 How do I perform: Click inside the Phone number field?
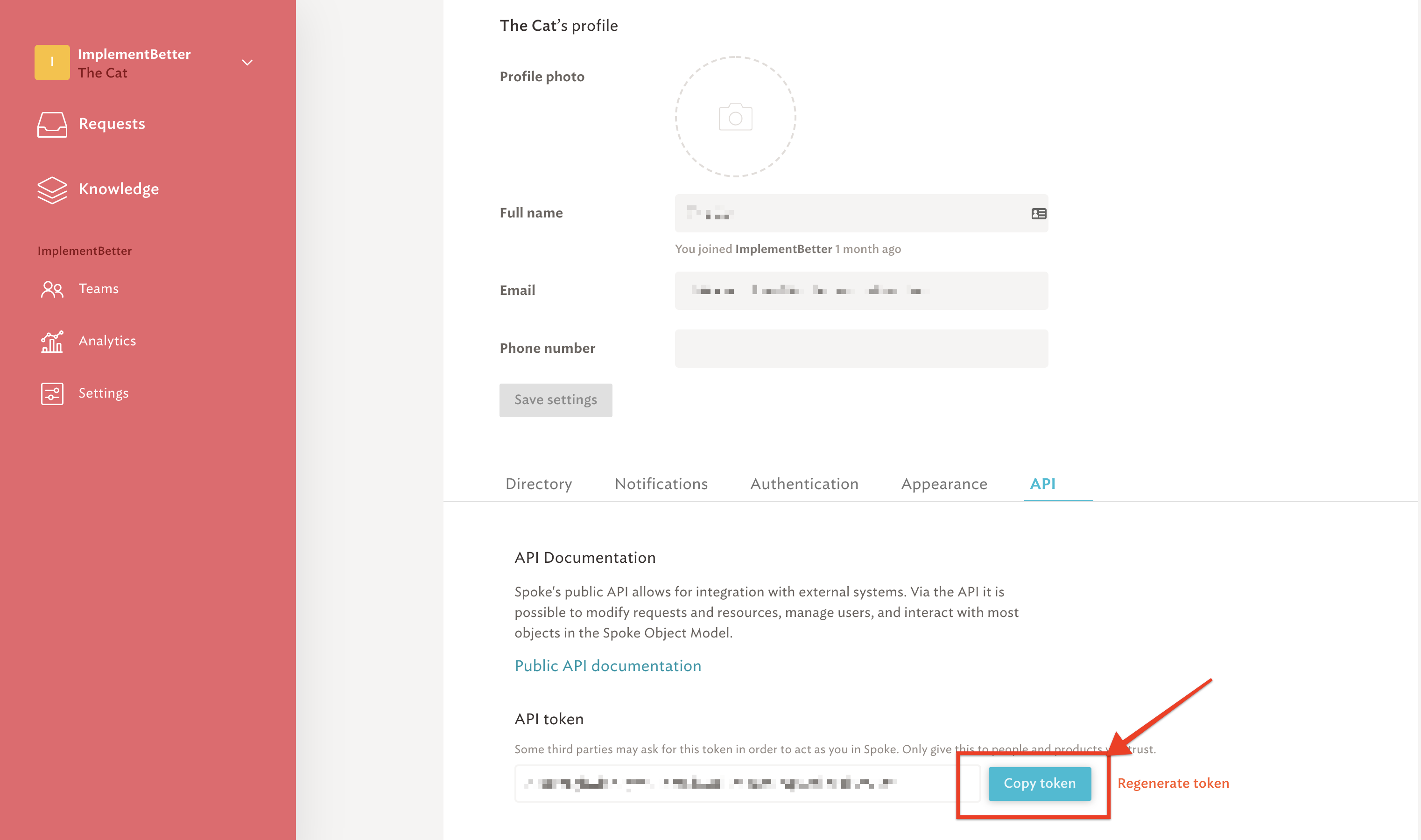pos(860,348)
